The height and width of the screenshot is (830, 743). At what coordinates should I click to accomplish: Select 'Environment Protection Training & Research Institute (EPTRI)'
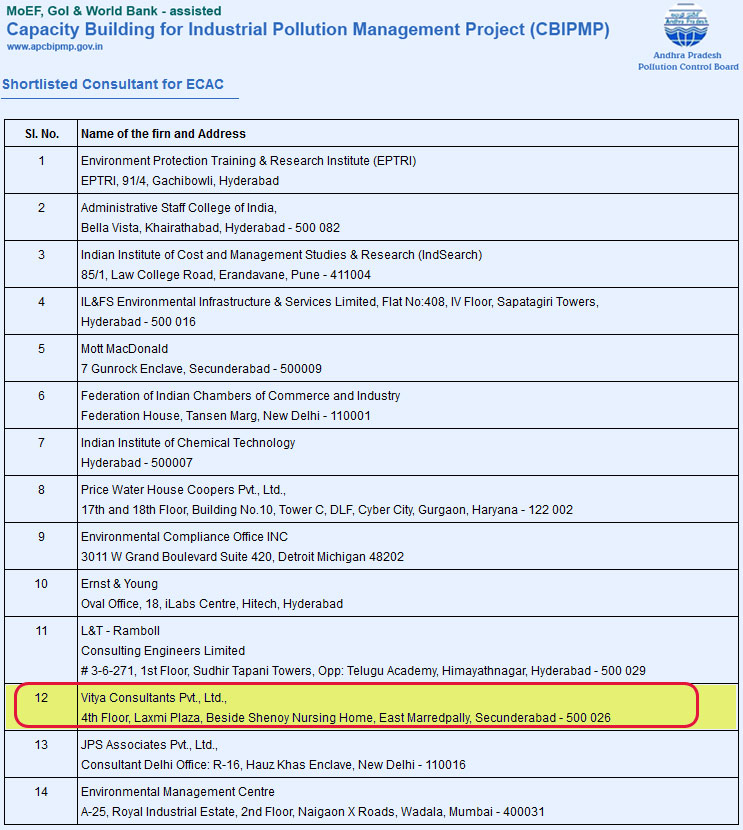click(248, 161)
